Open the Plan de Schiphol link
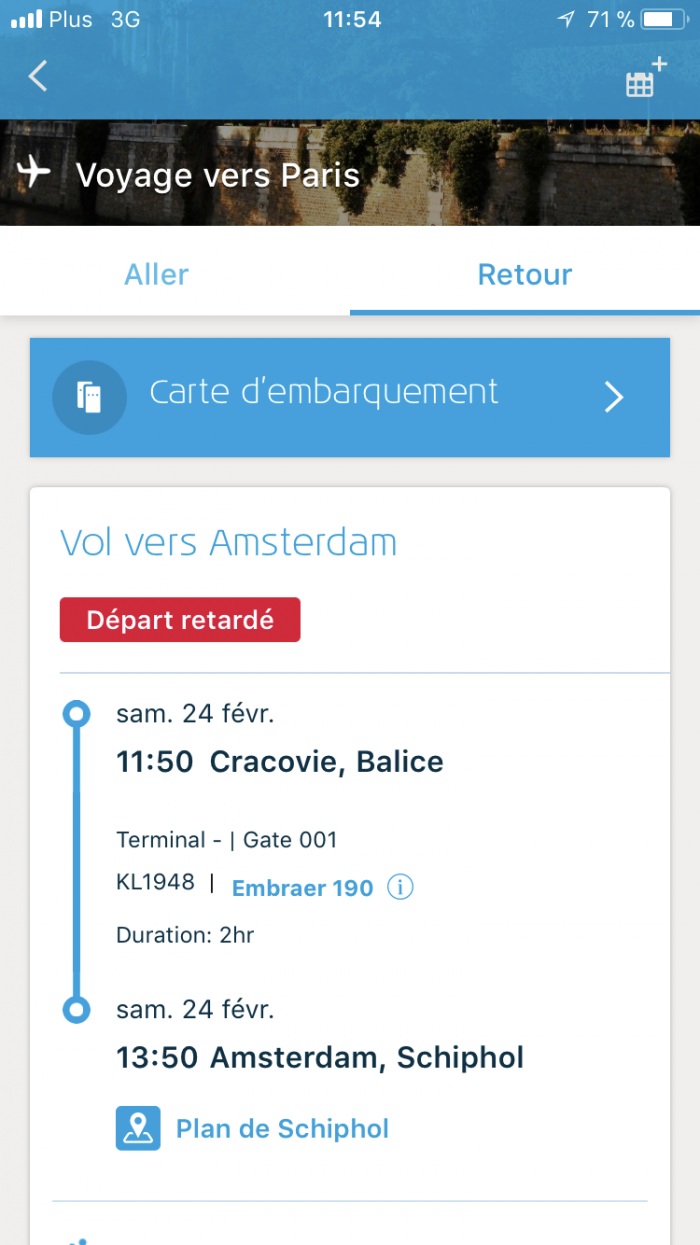 [282, 1129]
